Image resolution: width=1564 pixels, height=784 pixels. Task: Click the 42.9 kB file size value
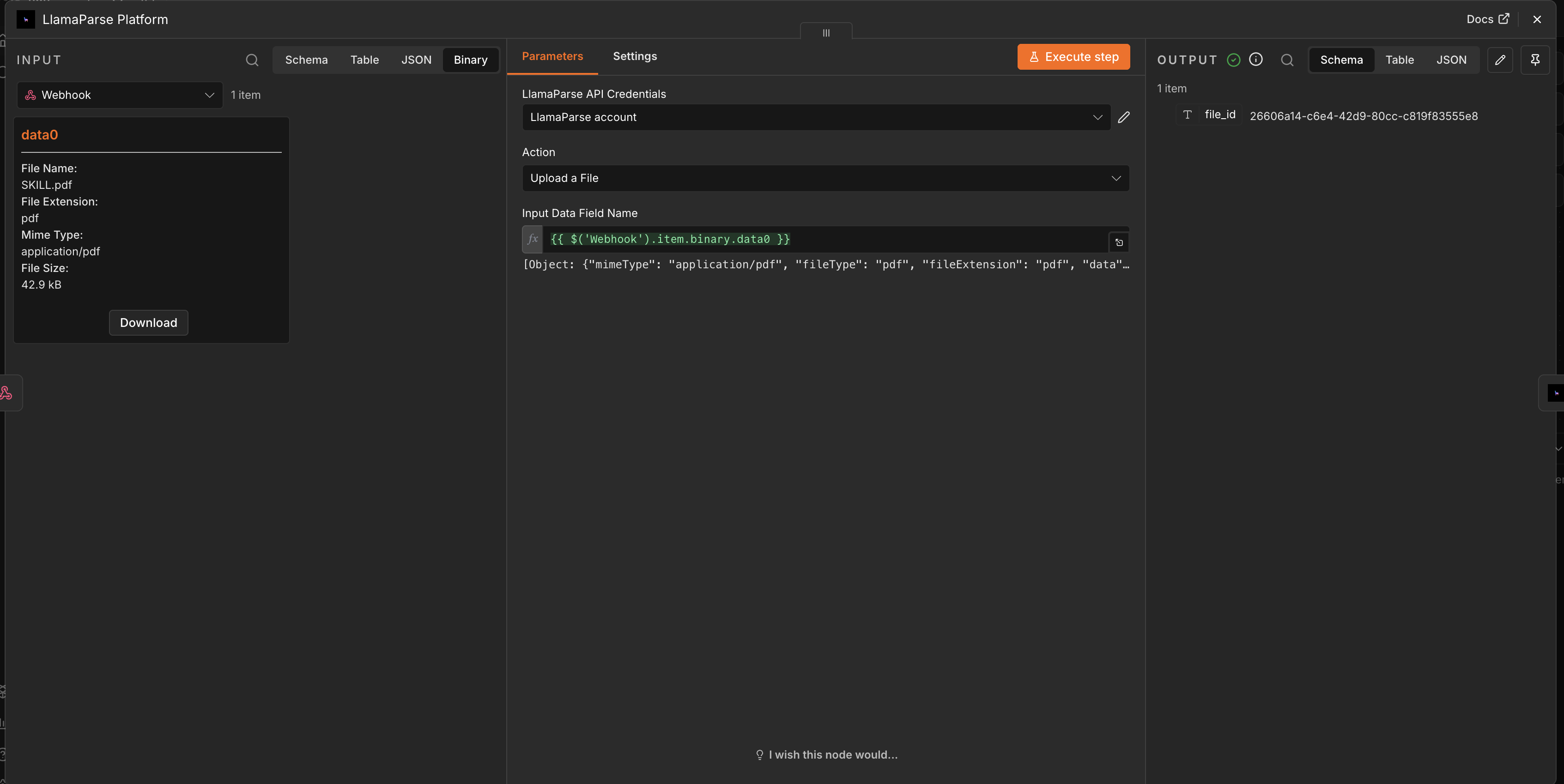tap(41, 284)
